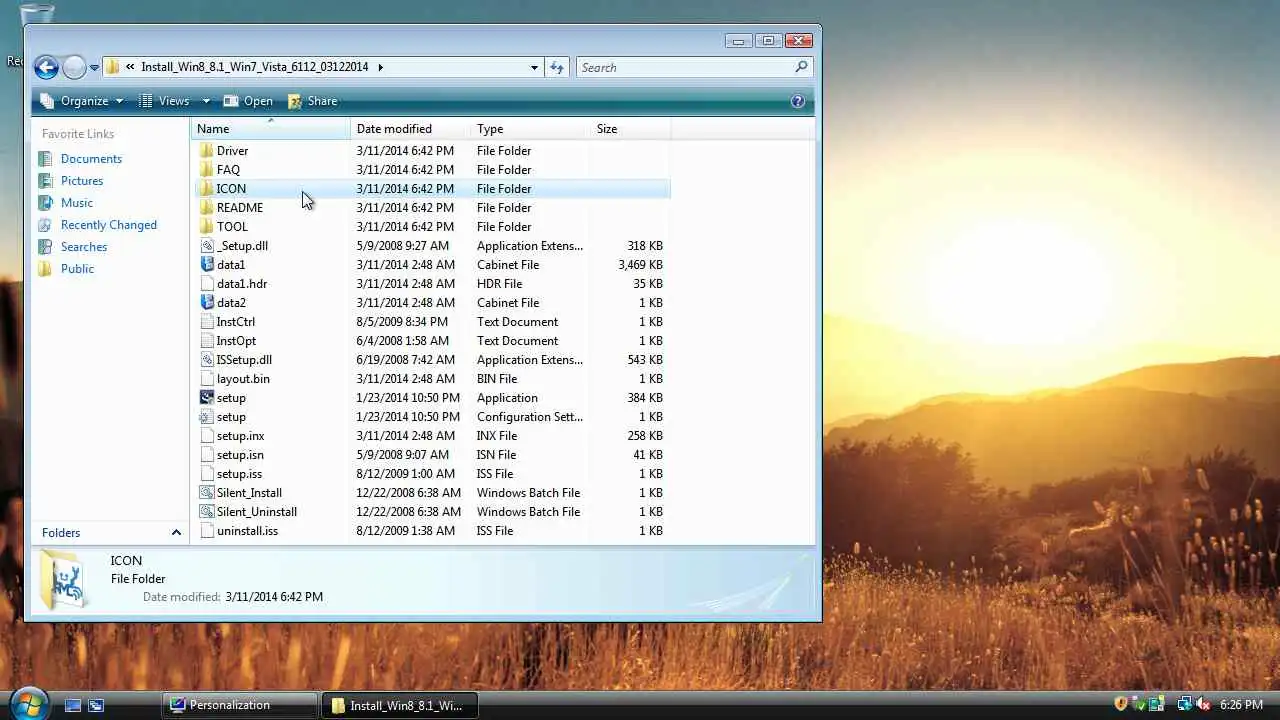
Task: Select the setup.inx file
Action: 241,436
